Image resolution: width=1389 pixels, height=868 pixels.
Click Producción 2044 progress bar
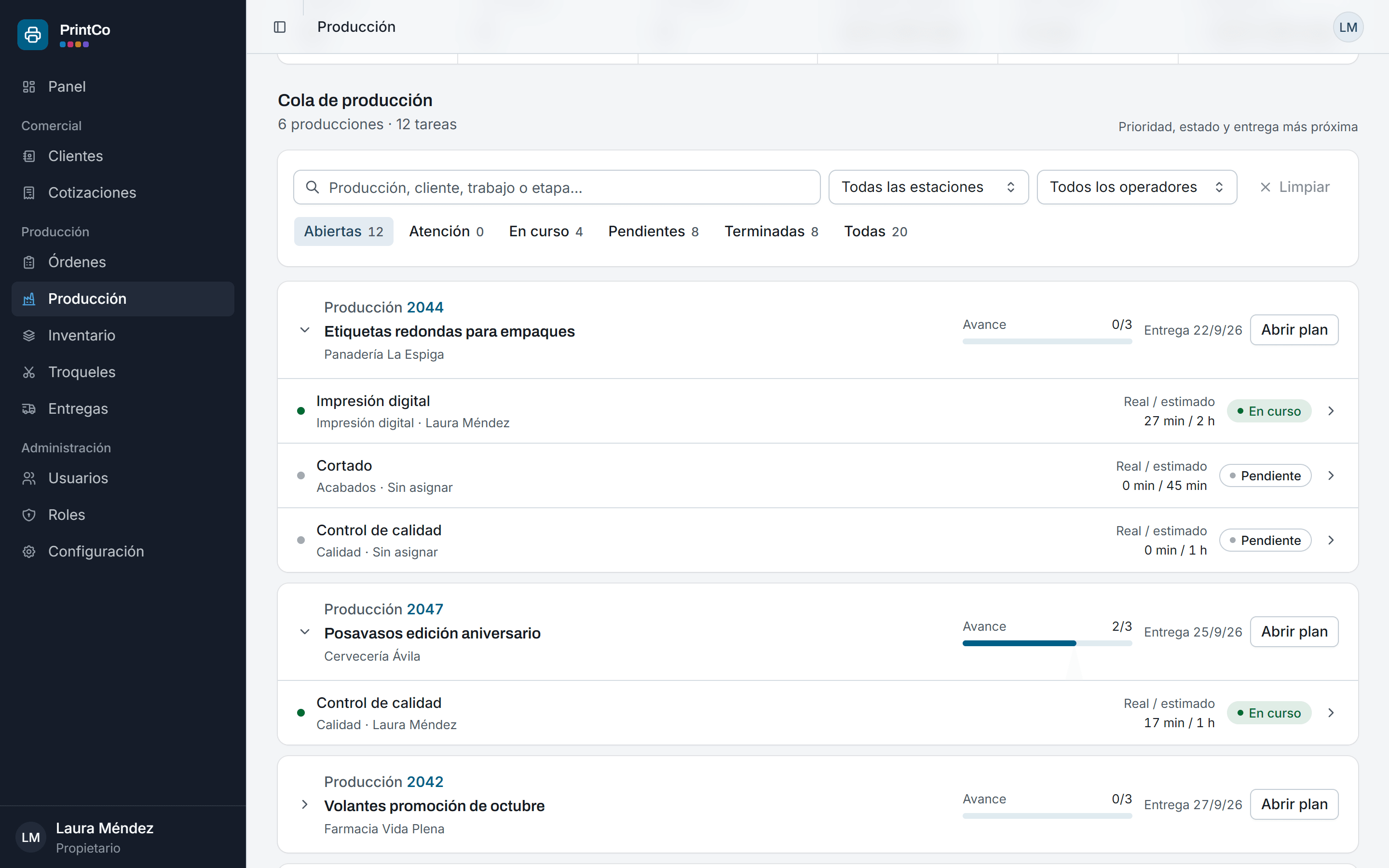(x=1047, y=341)
